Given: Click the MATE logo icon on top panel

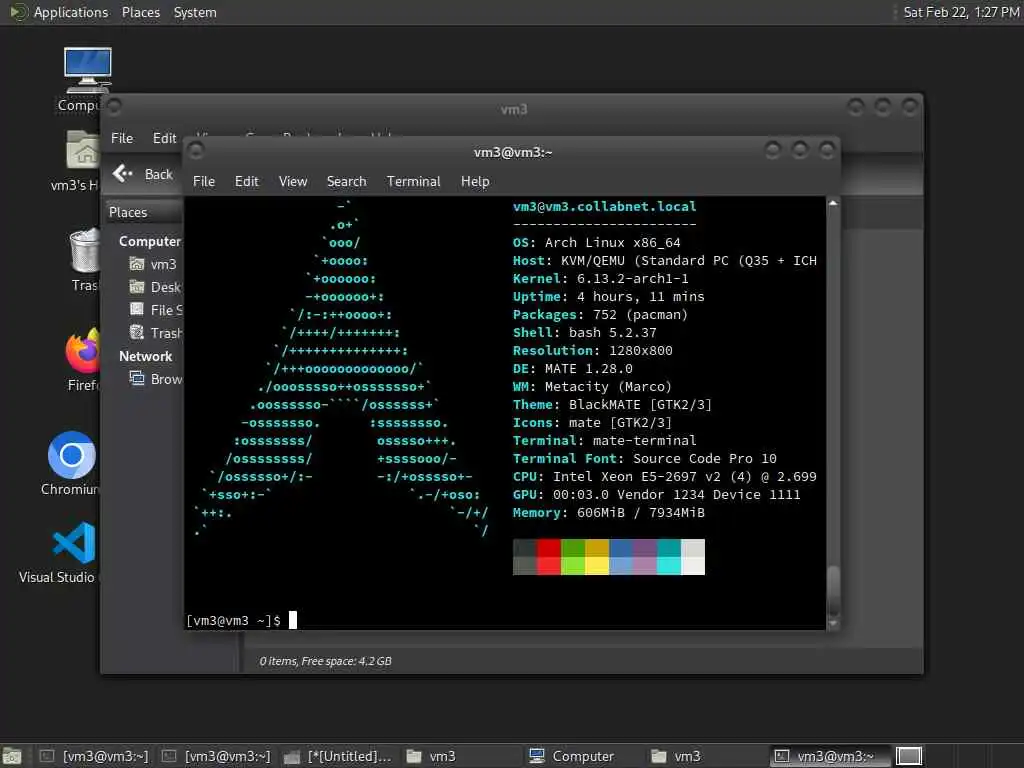Looking at the screenshot, I should pos(18,12).
